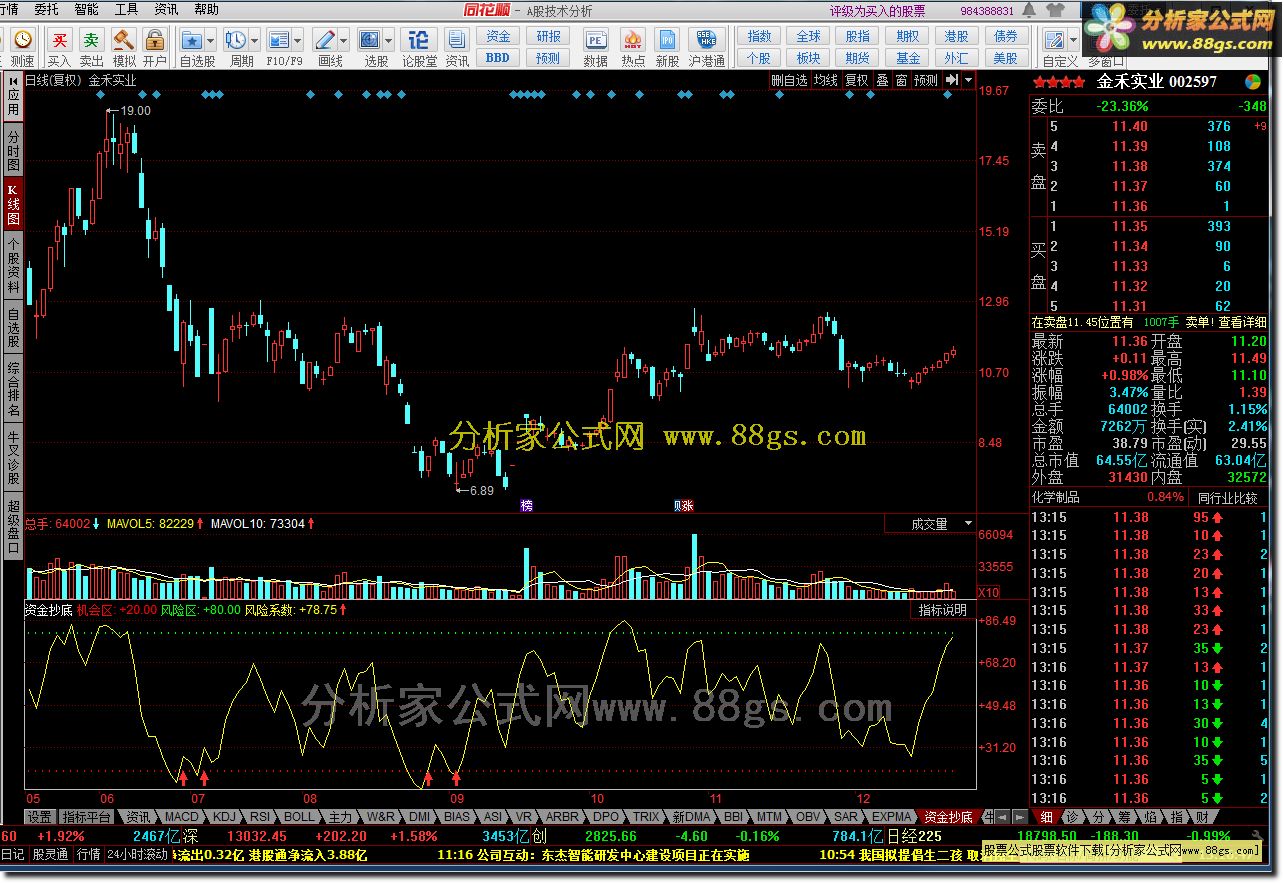This screenshot has width=1284, height=883.
Task: Toggle 复权 price adjustment
Action: click(x=857, y=81)
